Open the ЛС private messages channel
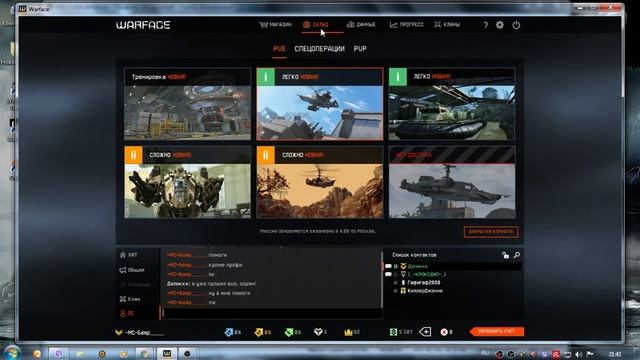This screenshot has height=360, width=640. coord(127,313)
